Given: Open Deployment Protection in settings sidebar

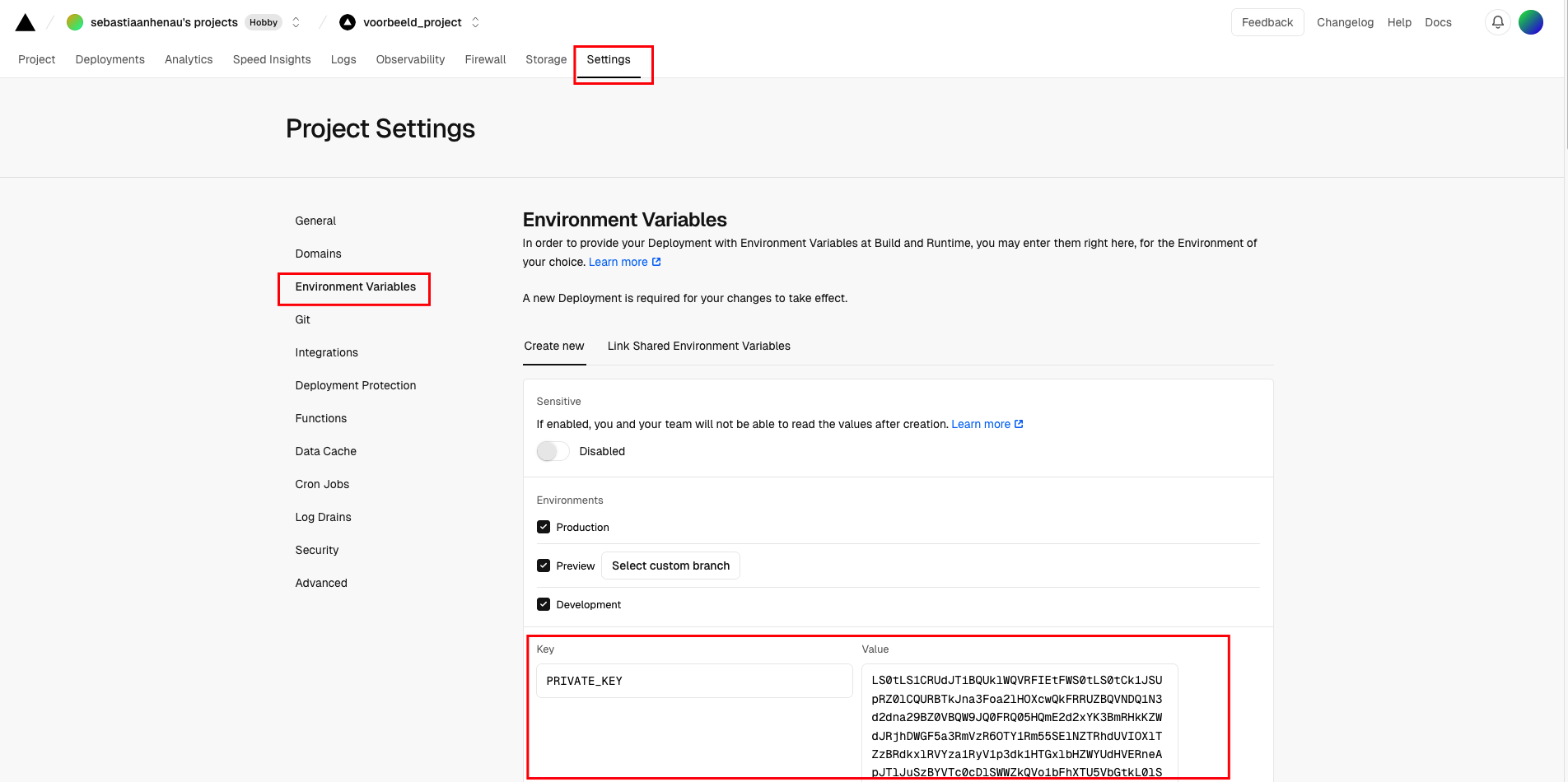Looking at the screenshot, I should click(x=355, y=385).
